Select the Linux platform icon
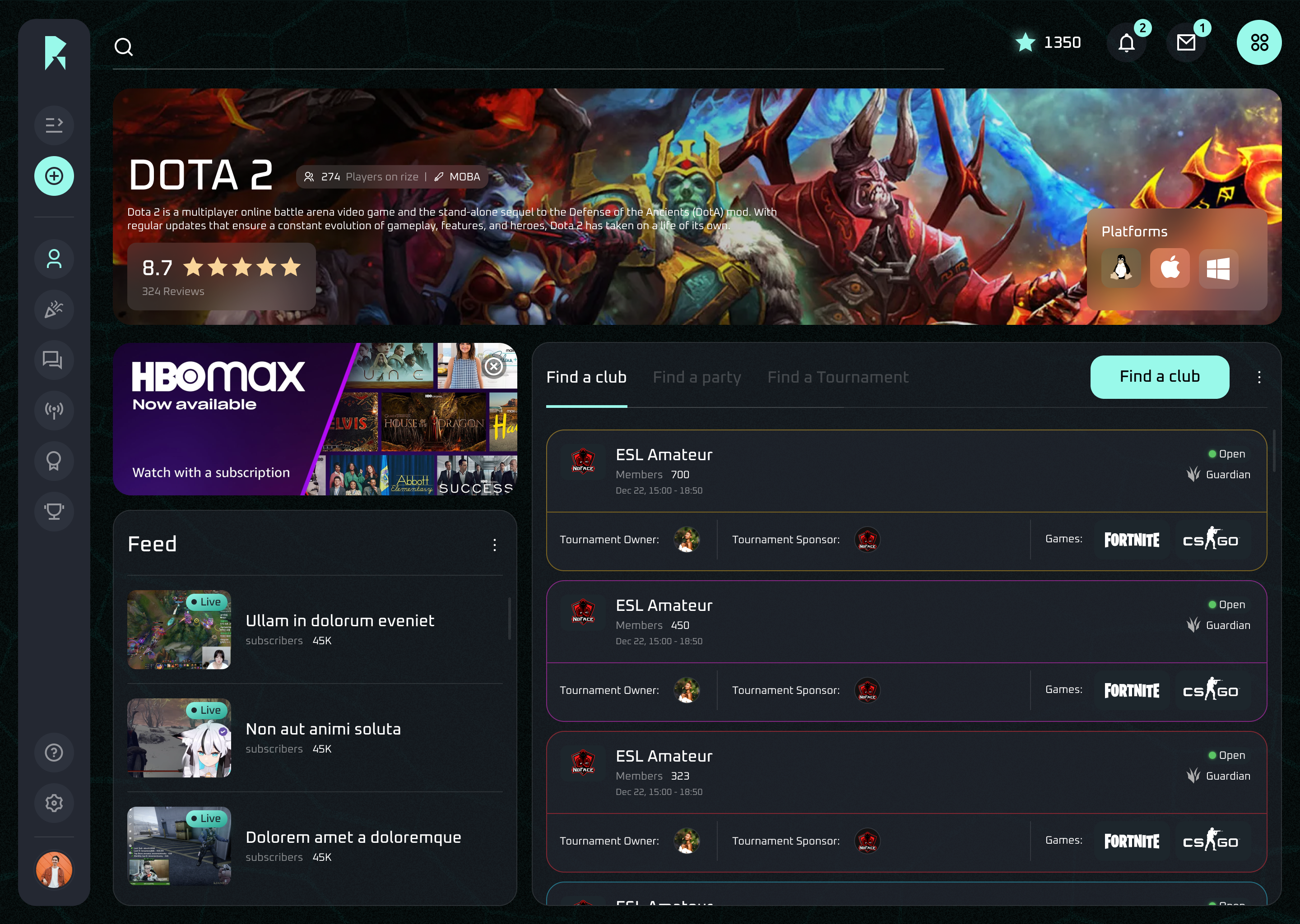The image size is (1300, 924). (1121, 268)
